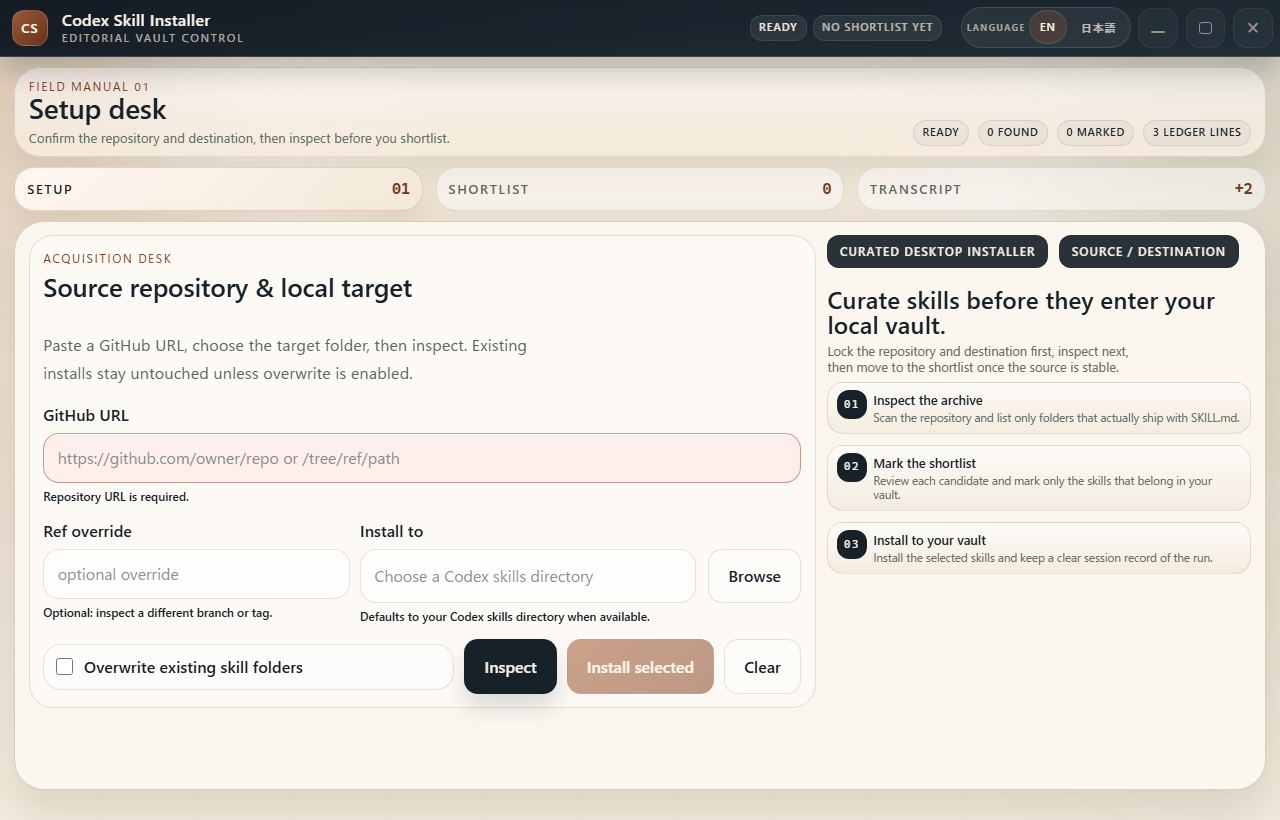
Task: Switch language to 日本語
Action: coord(1098,28)
